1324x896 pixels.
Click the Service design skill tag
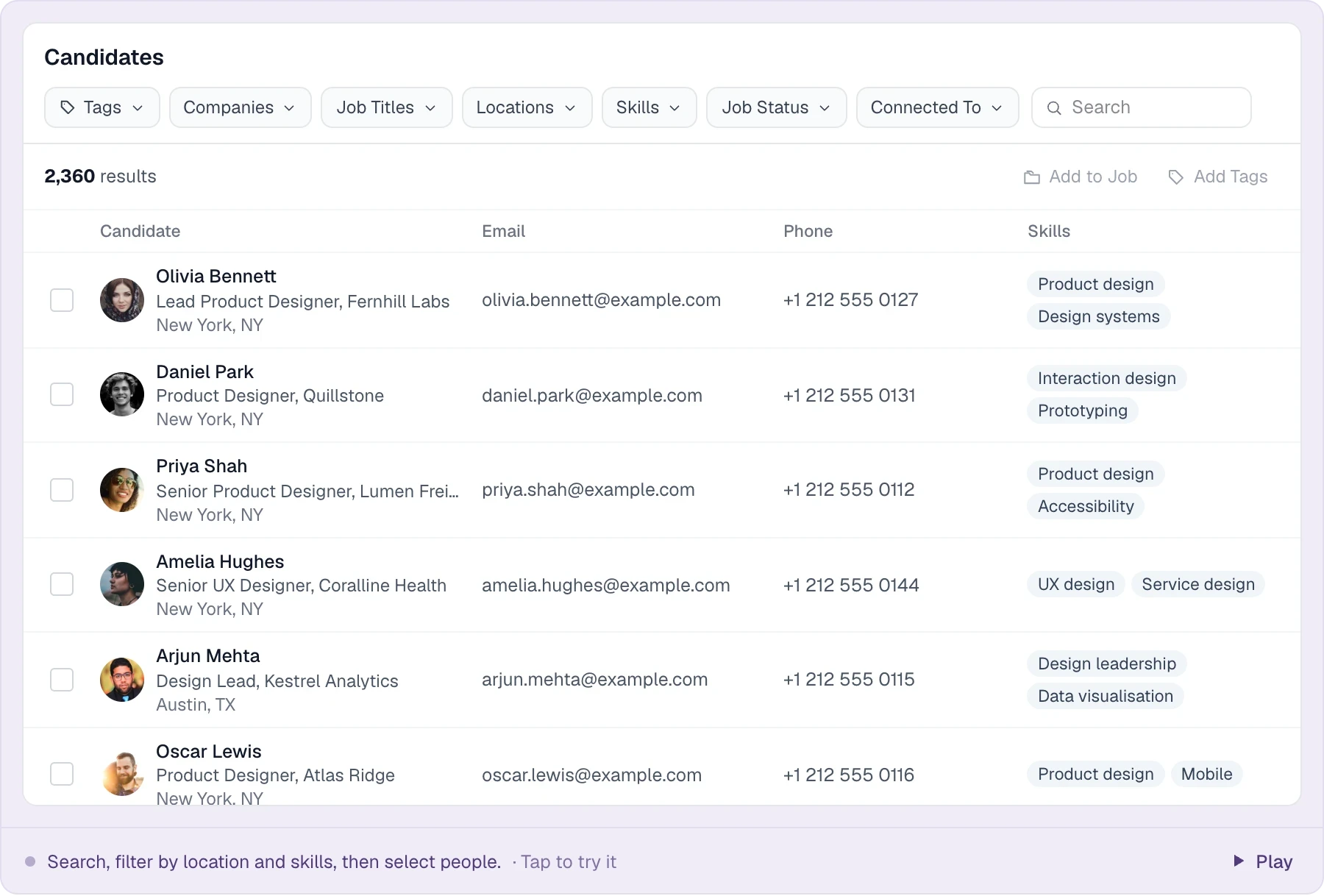pyautogui.click(x=1198, y=584)
